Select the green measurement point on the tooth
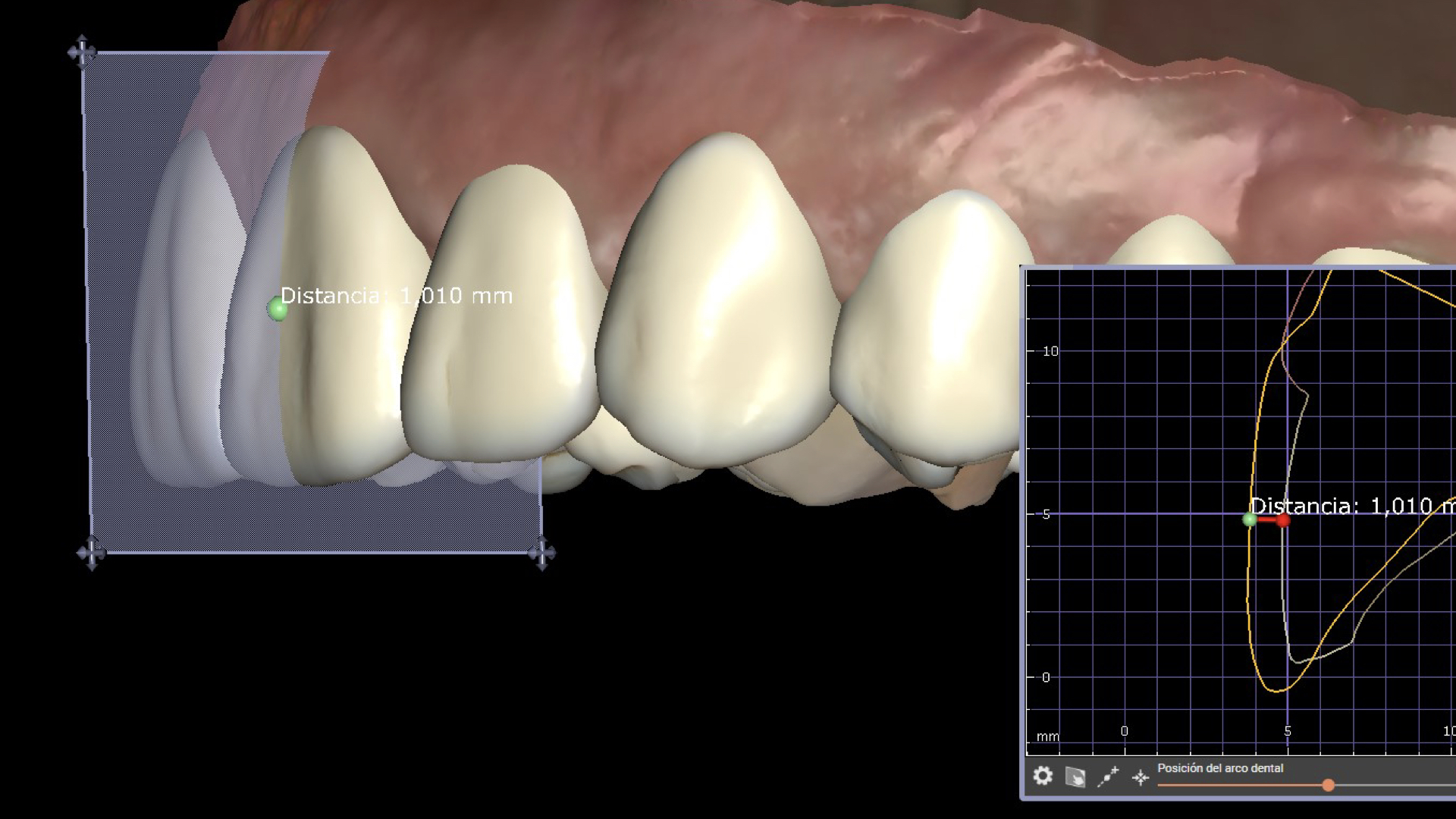1456x819 pixels. click(x=278, y=309)
